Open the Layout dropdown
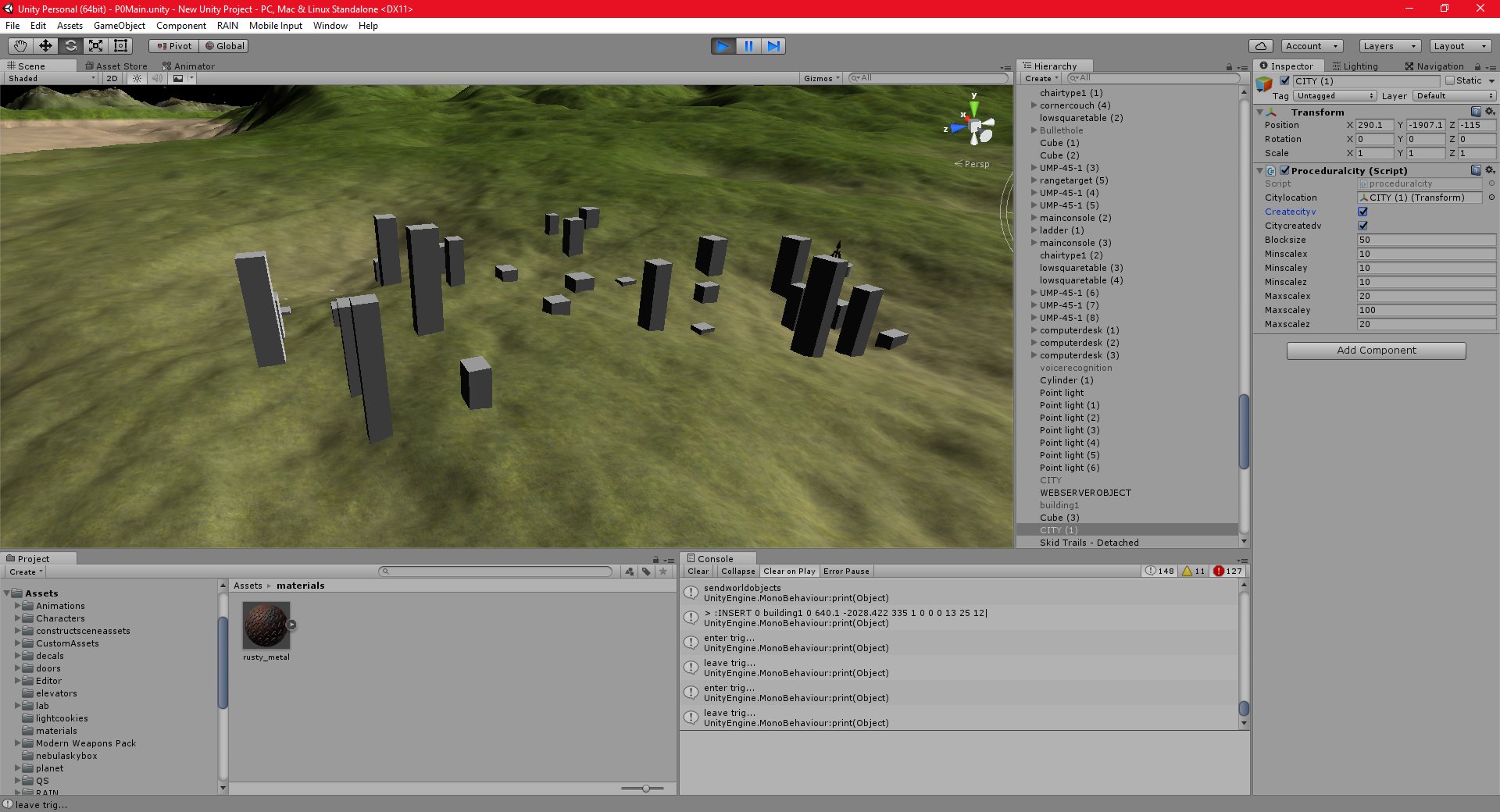This screenshot has width=1500, height=812. coord(1459,46)
